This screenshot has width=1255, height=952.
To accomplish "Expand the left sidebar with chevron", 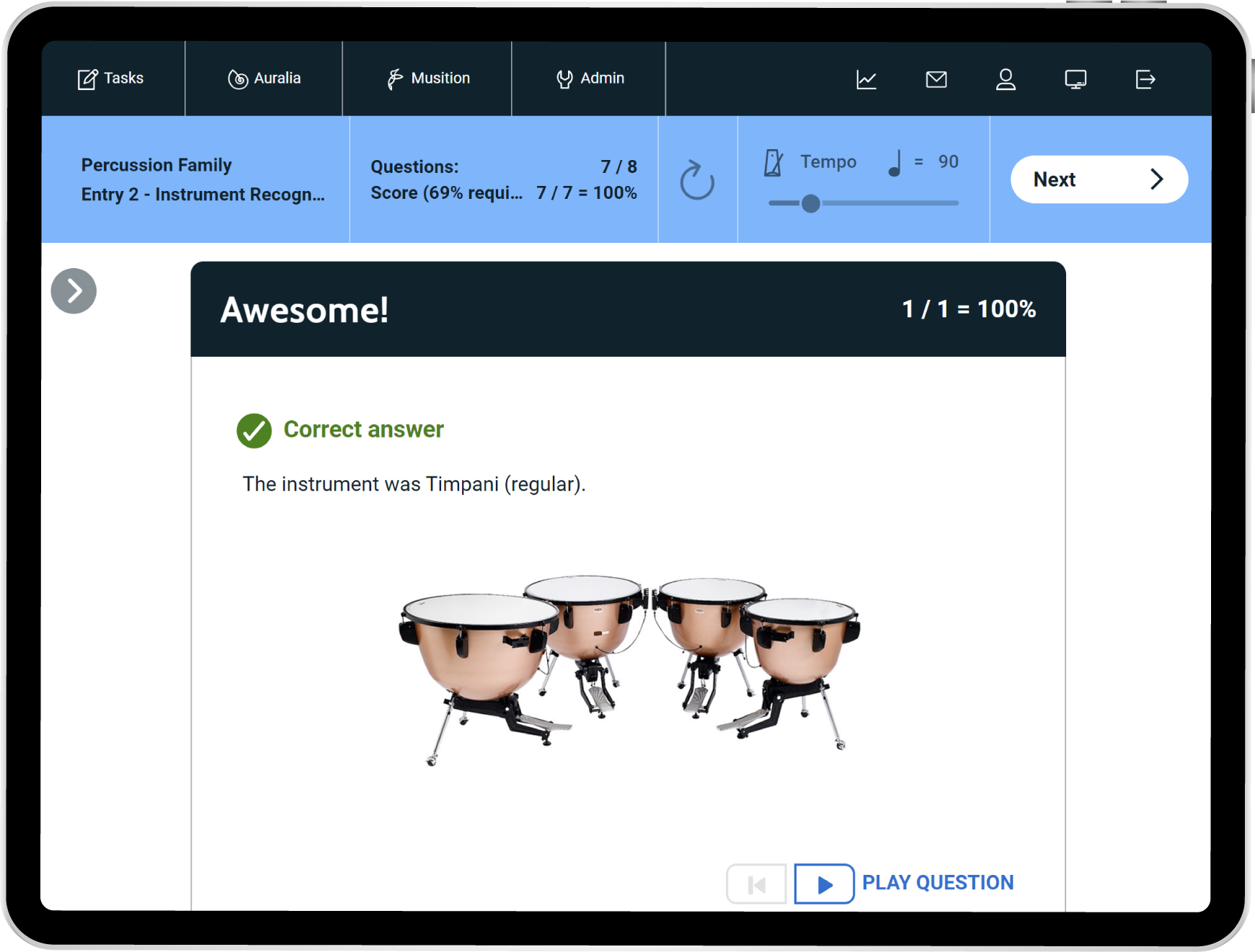I will 74,291.
